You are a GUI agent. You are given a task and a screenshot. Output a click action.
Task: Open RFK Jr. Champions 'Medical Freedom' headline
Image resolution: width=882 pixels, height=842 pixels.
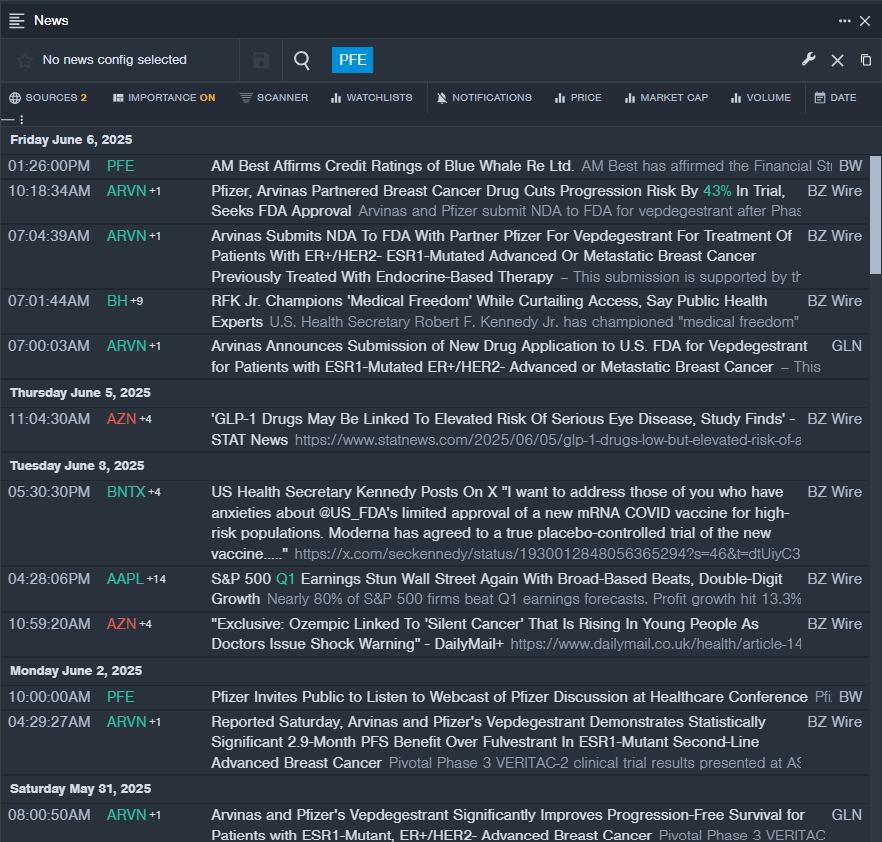point(489,311)
